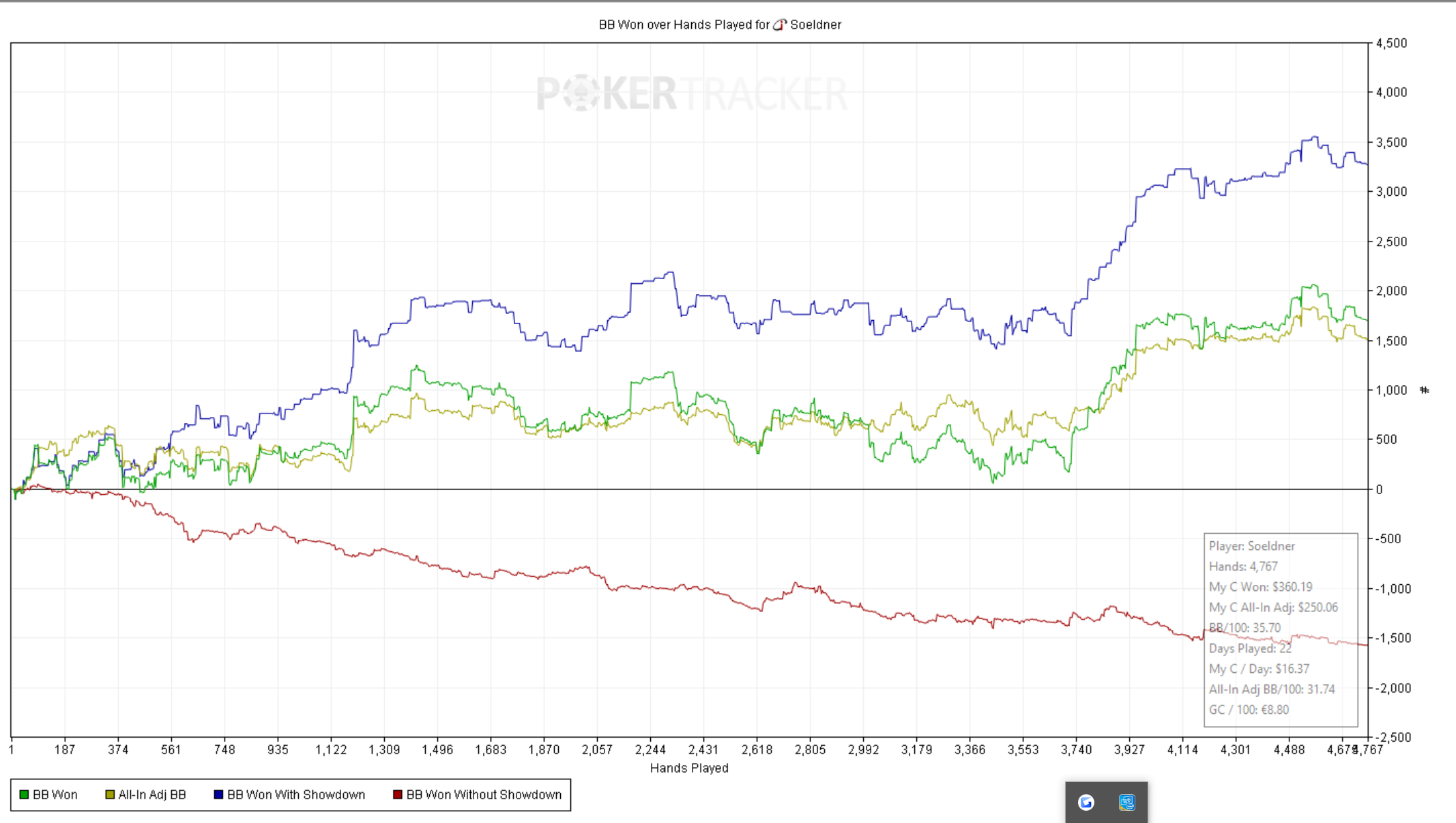Click the blue BB Won With Showdown swatch
1456x823 pixels.
pyautogui.click(x=218, y=795)
